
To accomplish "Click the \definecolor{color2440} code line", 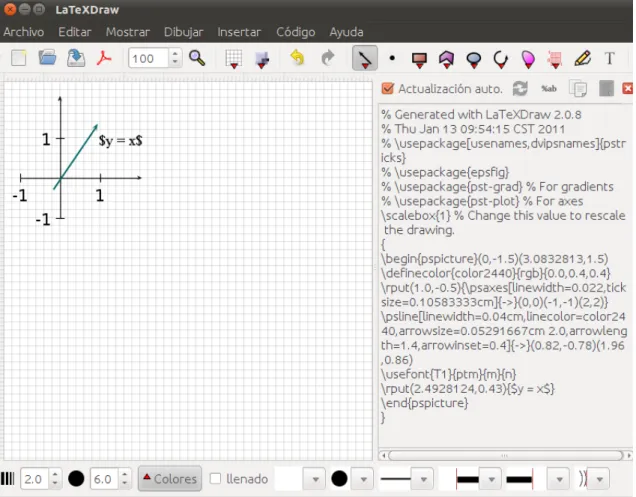I will [496, 273].
